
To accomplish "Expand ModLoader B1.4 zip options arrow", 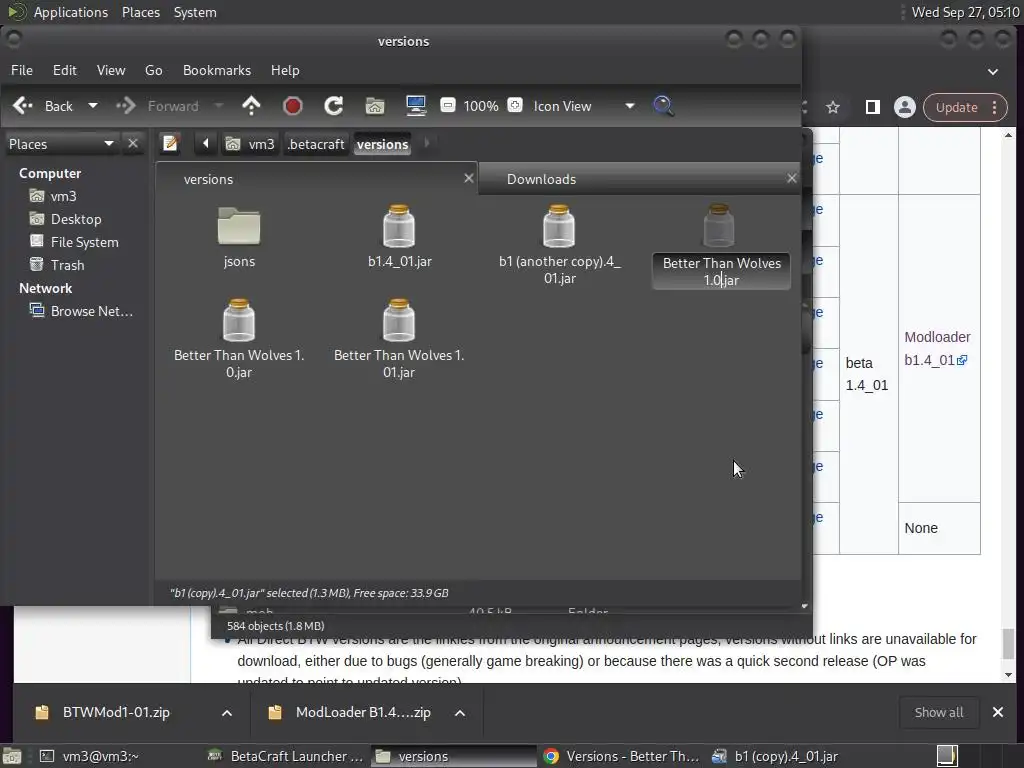I will 460,712.
